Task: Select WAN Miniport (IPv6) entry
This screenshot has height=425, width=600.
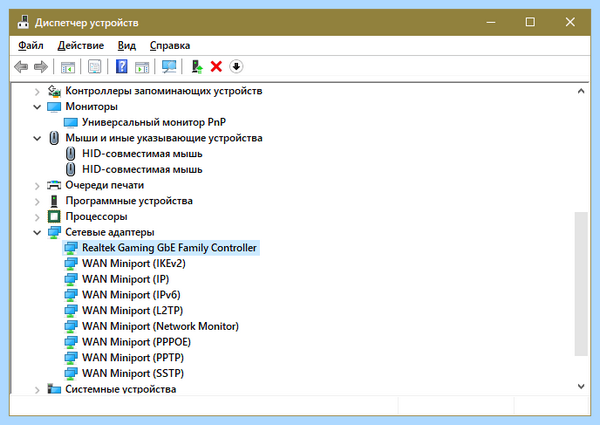Action: point(131,295)
